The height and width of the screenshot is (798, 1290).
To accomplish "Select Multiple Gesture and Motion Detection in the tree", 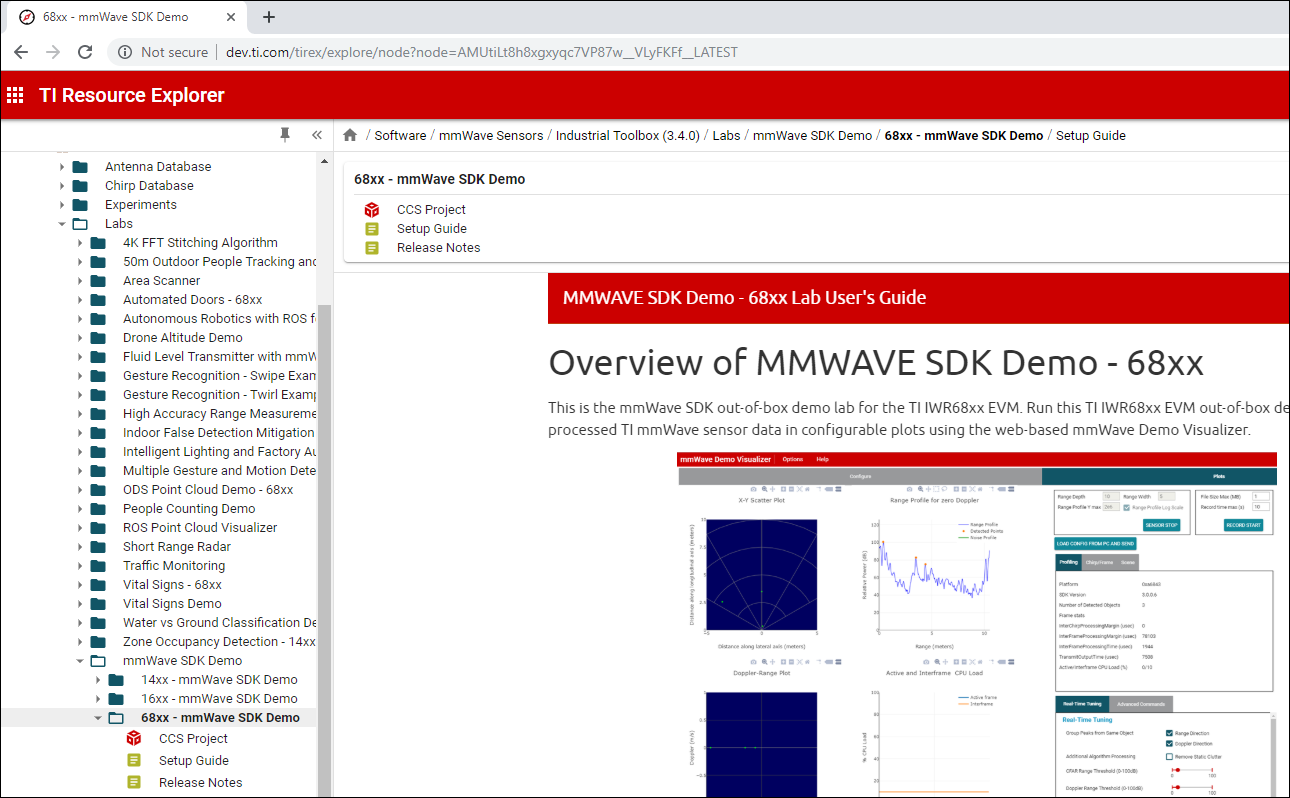I will coord(220,471).
